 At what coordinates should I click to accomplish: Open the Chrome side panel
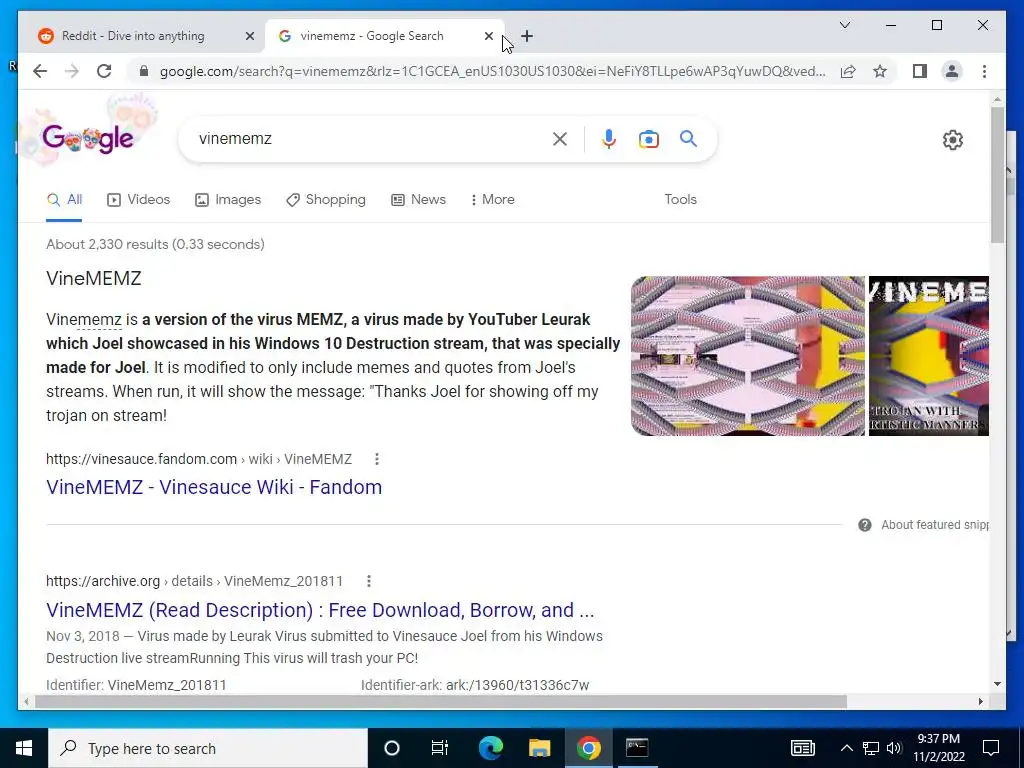click(x=920, y=71)
